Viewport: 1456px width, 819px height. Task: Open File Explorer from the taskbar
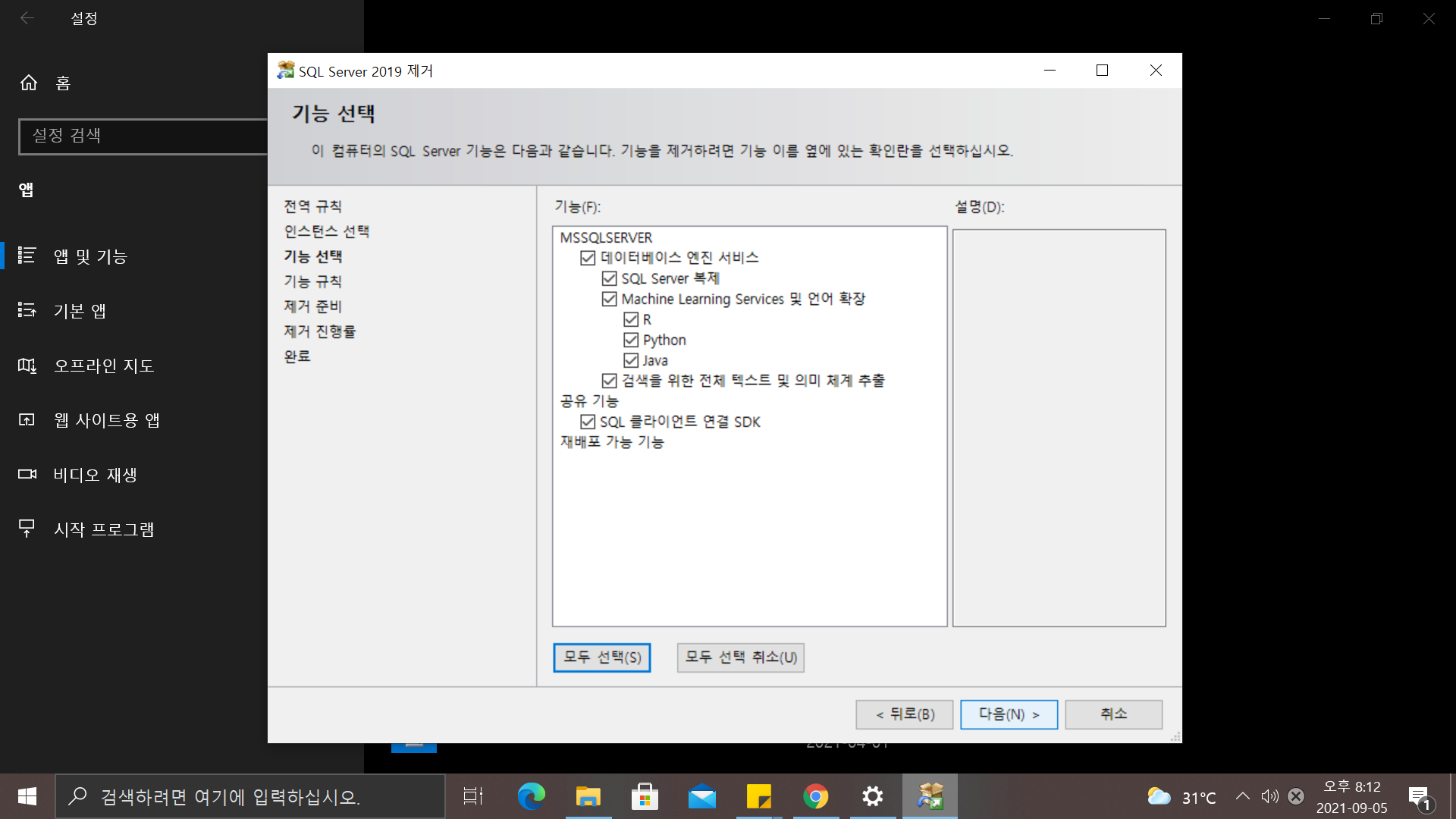pos(588,796)
